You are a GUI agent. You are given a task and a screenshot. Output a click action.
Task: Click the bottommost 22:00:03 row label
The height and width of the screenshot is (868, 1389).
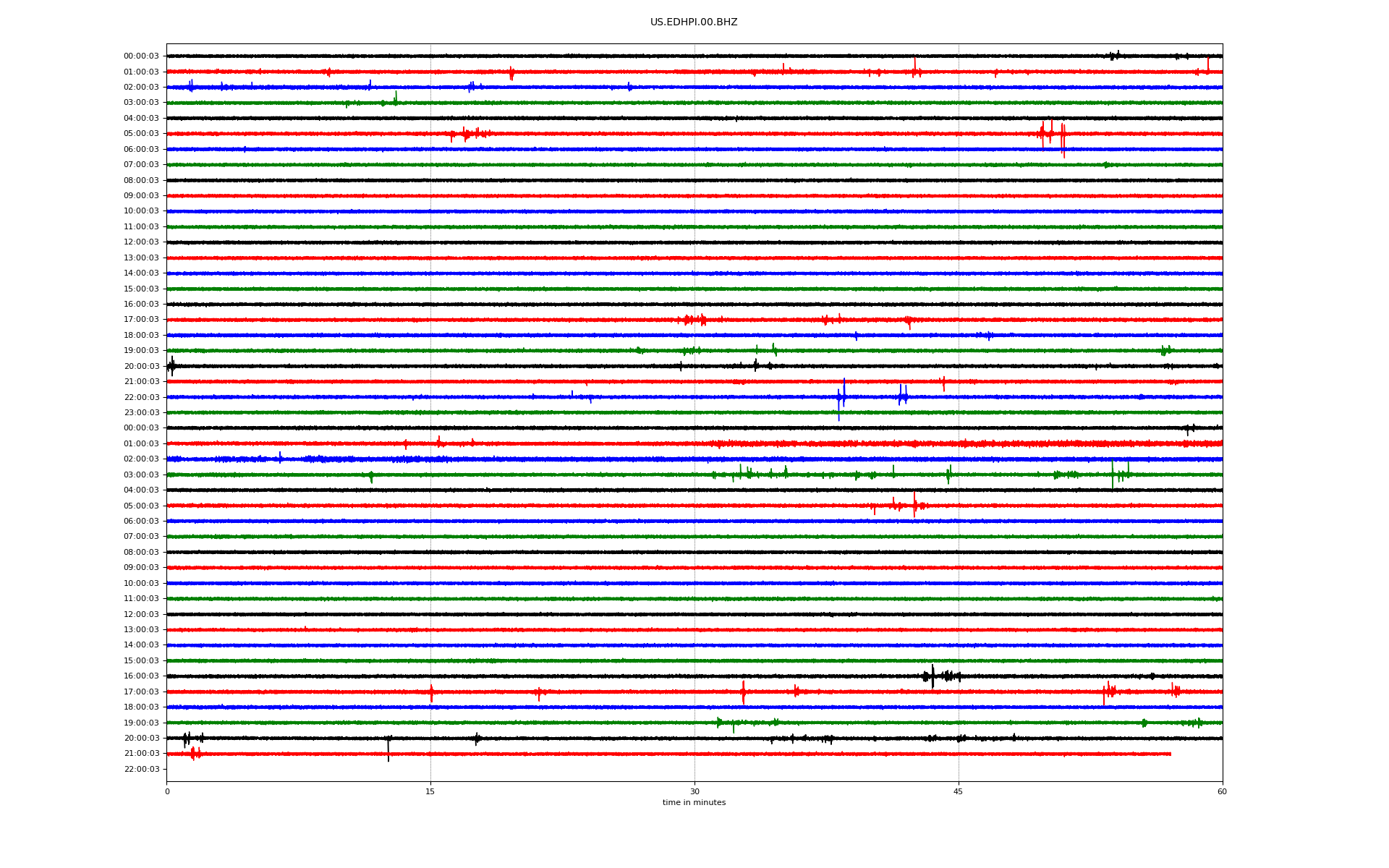[141, 770]
